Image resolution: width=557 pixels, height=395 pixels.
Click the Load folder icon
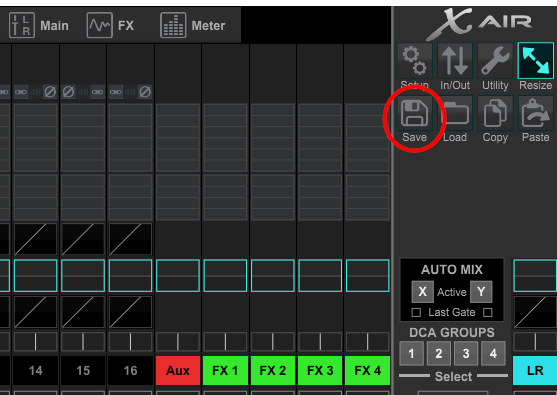[x=455, y=113]
